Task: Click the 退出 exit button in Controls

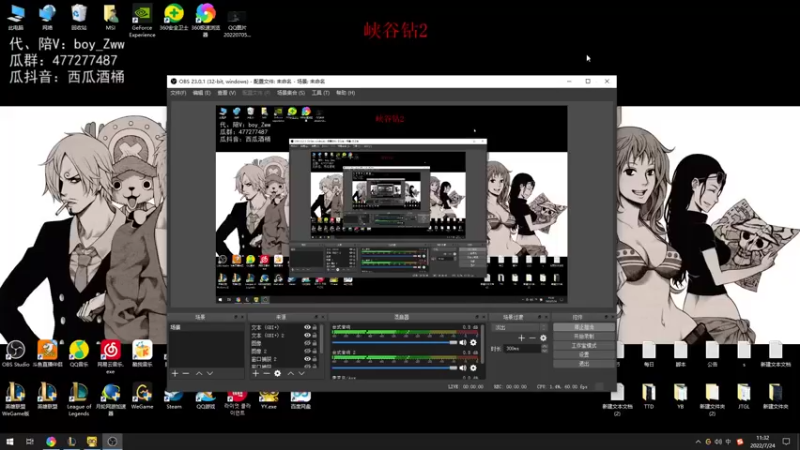Action: [x=584, y=364]
